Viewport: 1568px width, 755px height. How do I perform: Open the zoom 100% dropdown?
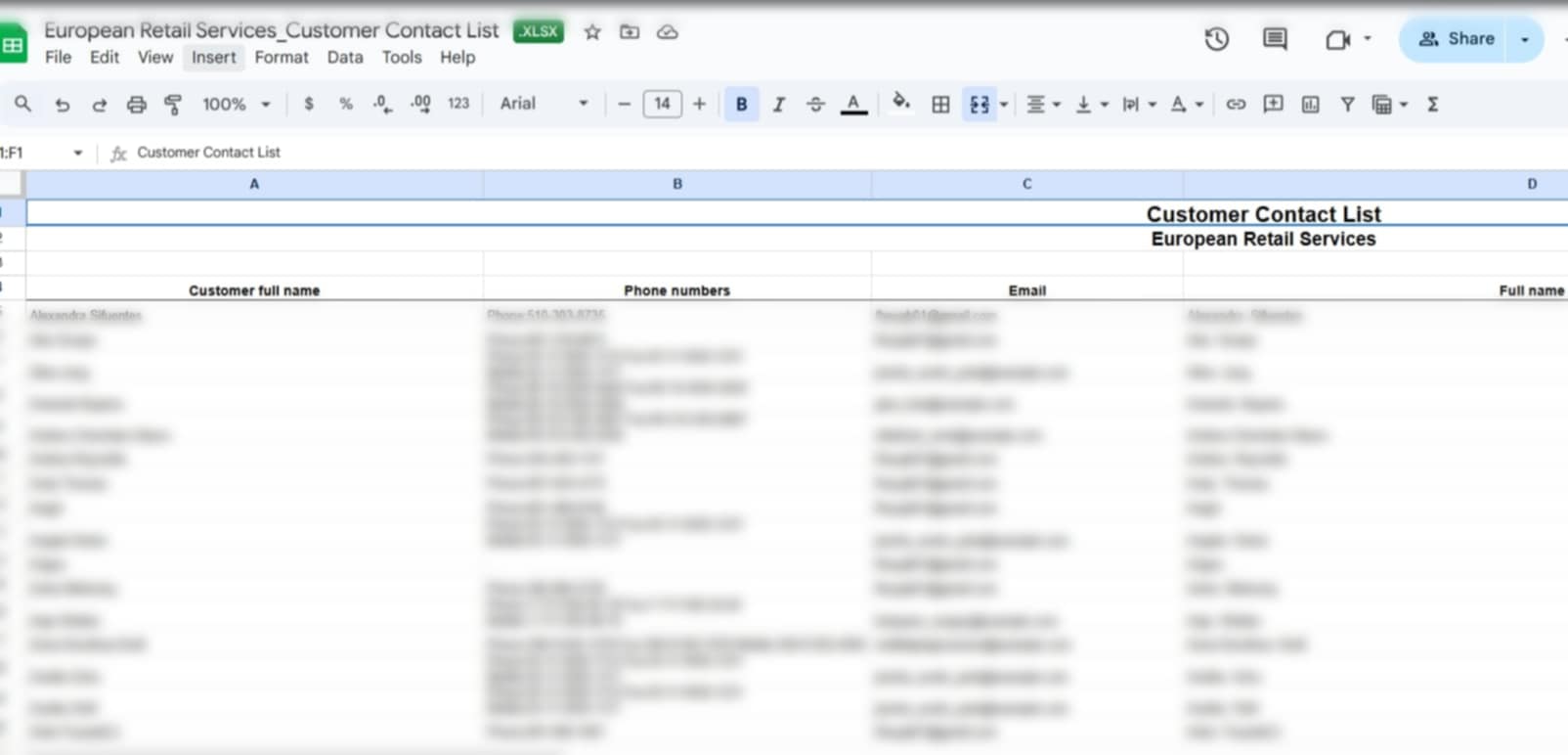click(x=236, y=104)
